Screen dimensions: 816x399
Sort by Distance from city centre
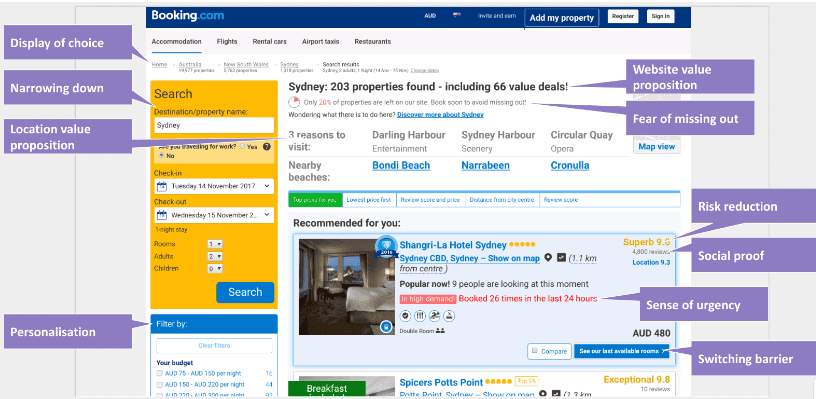502,200
